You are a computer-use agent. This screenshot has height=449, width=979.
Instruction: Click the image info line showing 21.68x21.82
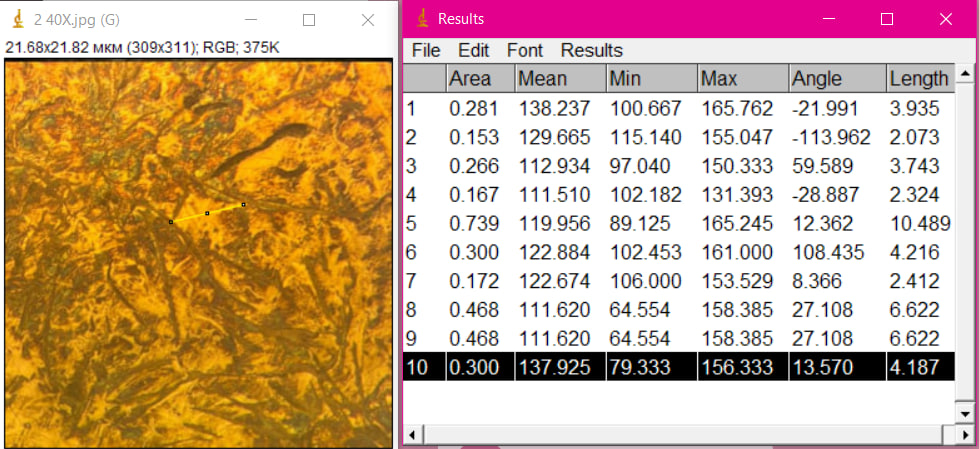[142, 47]
